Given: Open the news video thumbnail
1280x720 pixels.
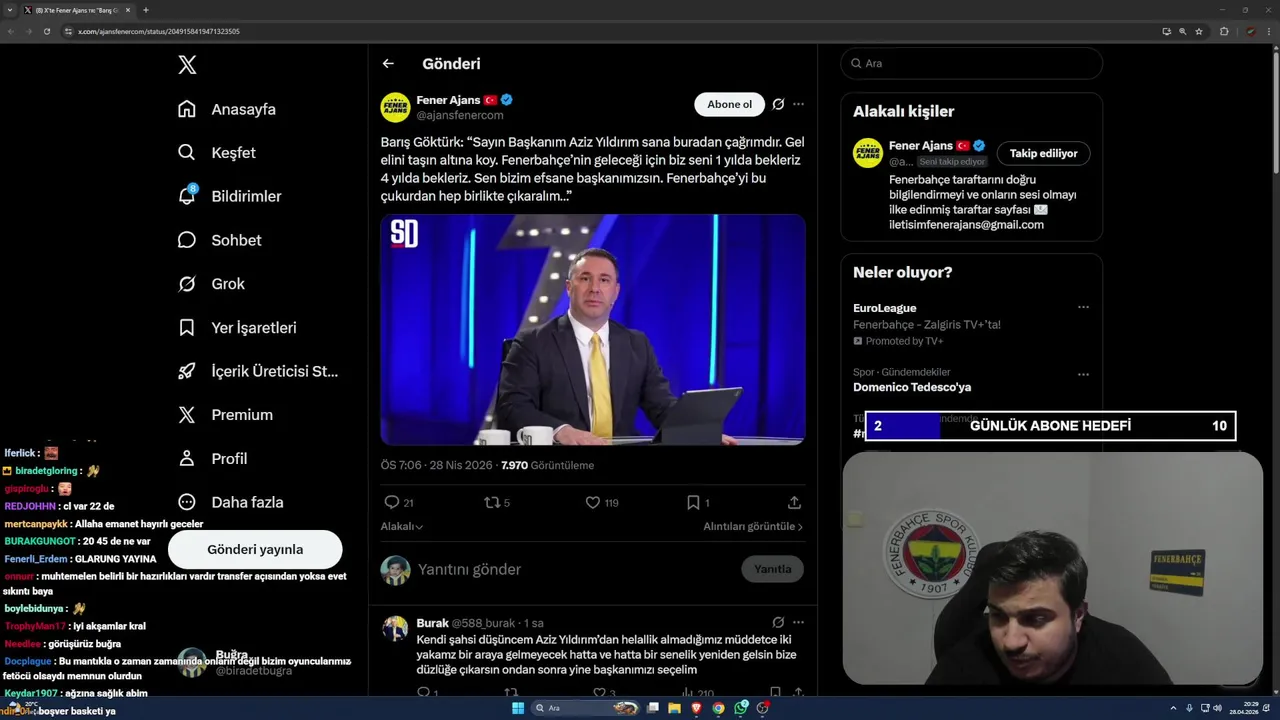Looking at the screenshot, I should point(593,329).
